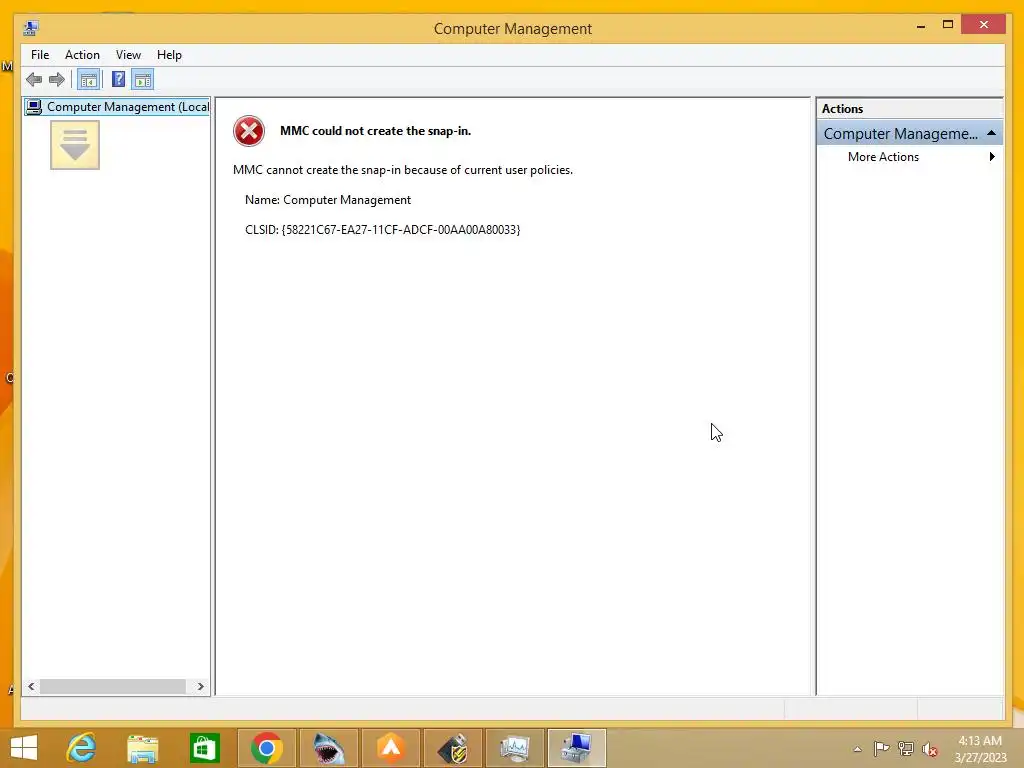Collapse the Computer Management actions section
Viewport: 1024px width, 768px height.
[x=991, y=133]
